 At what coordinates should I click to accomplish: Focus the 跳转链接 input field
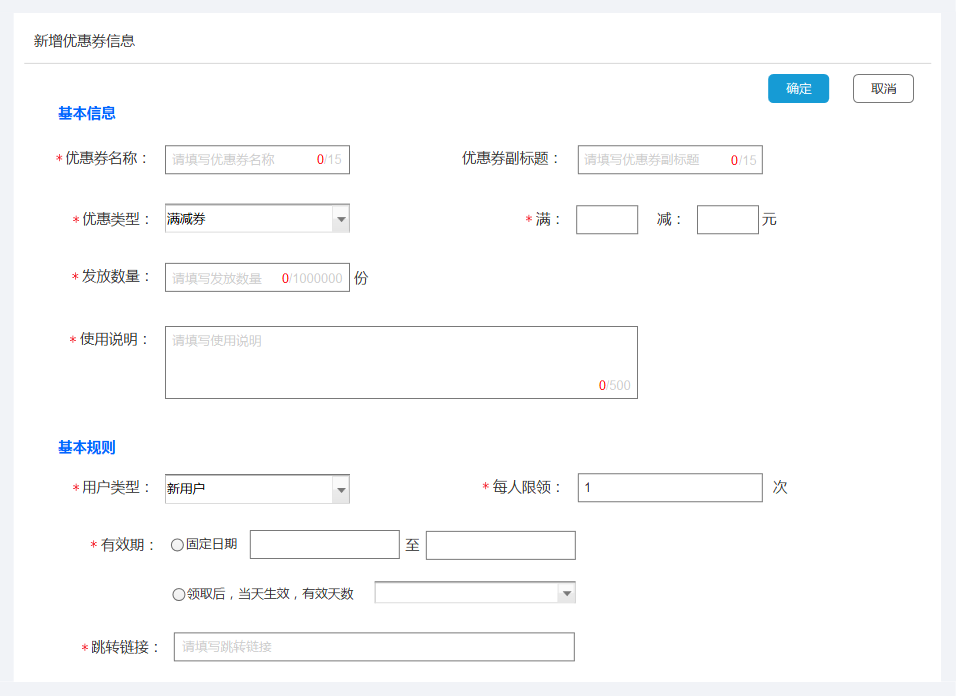coord(374,647)
